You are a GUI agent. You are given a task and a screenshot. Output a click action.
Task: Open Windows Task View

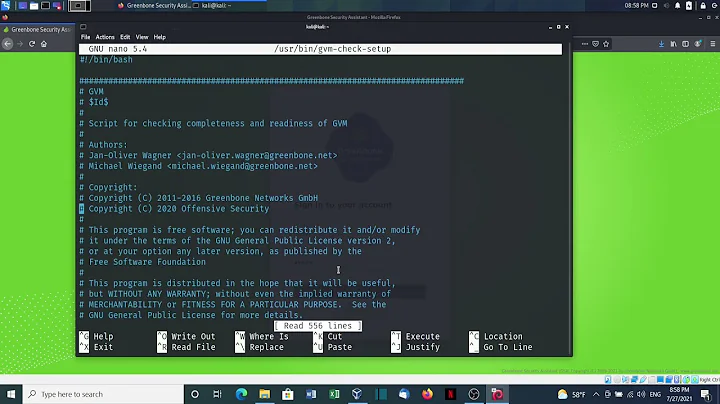tap(218, 394)
